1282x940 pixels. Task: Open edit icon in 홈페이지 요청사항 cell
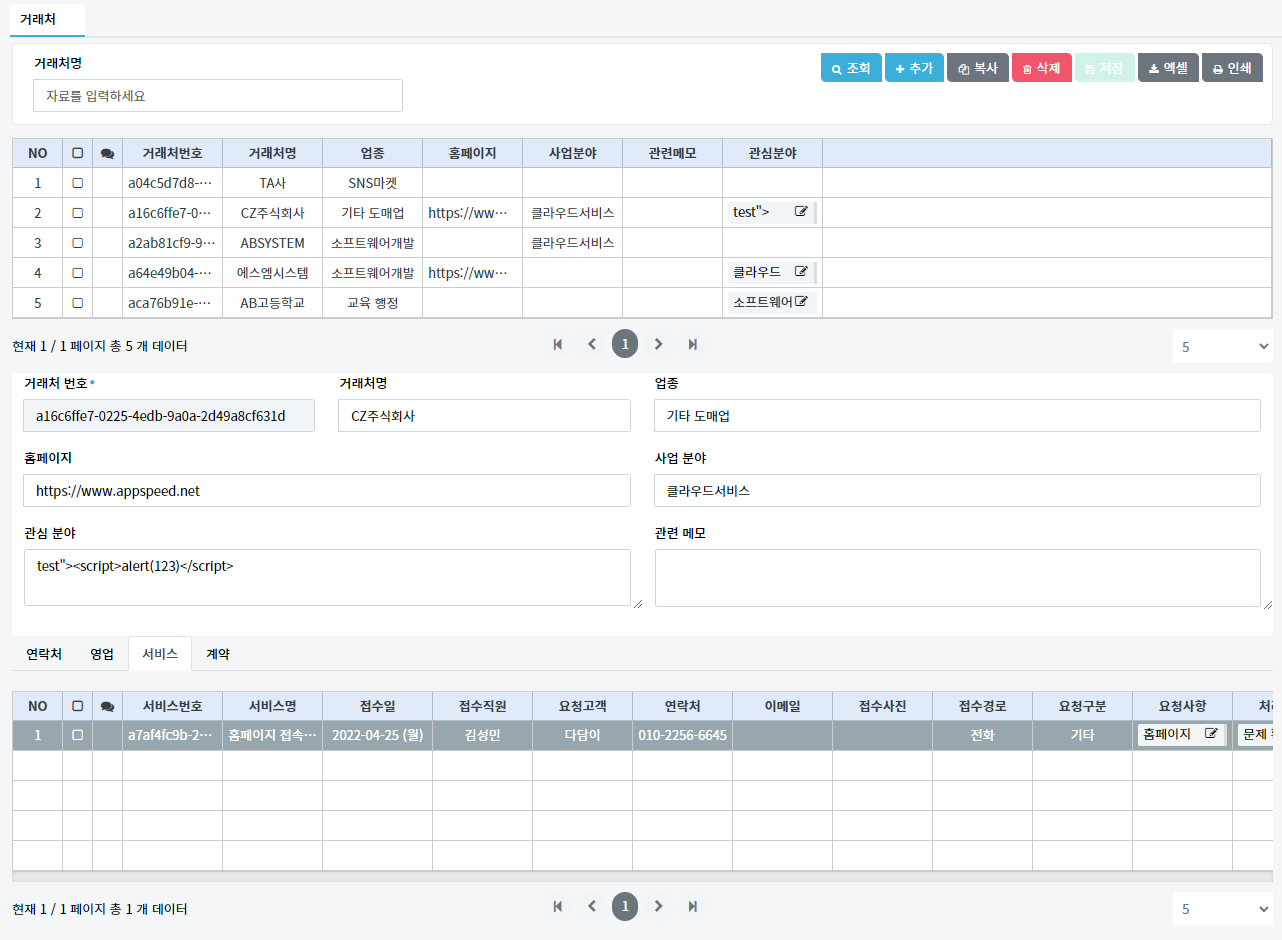pos(1211,734)
